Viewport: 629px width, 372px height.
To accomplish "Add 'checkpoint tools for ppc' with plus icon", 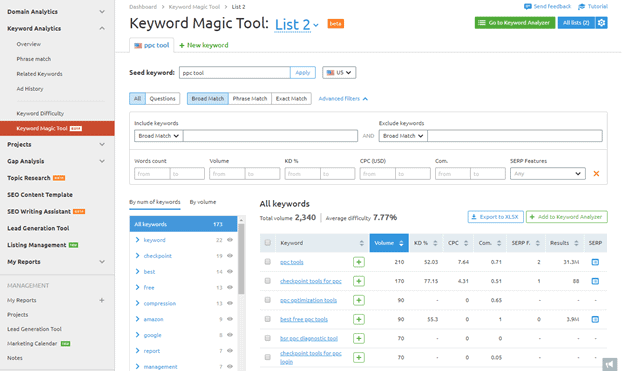I will (x=359, y=281).
